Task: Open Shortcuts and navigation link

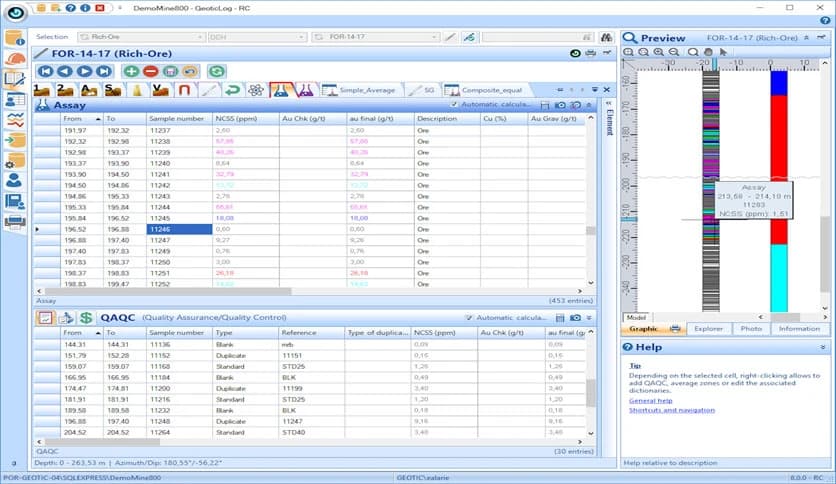Action: tap(671, 410)
